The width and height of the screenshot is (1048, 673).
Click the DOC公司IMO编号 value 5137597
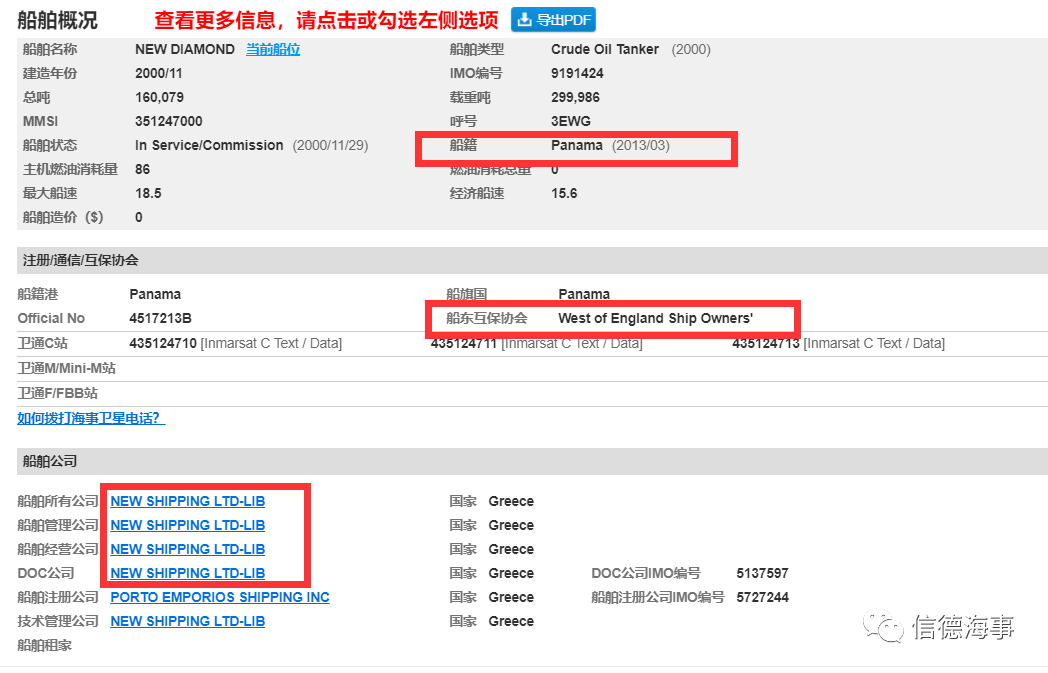[762, 573]
